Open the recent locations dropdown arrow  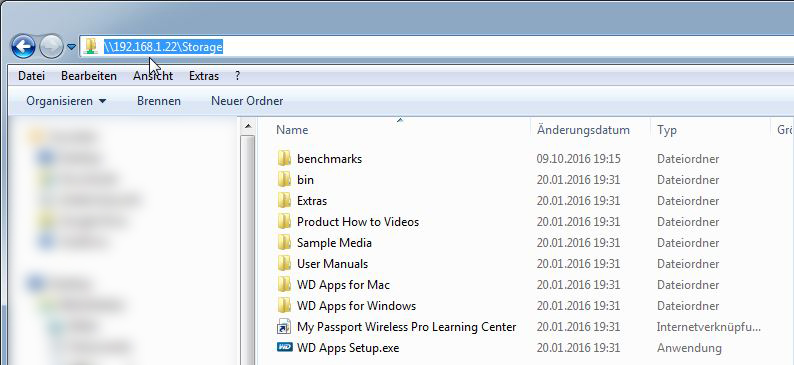[x=71, y=47]
